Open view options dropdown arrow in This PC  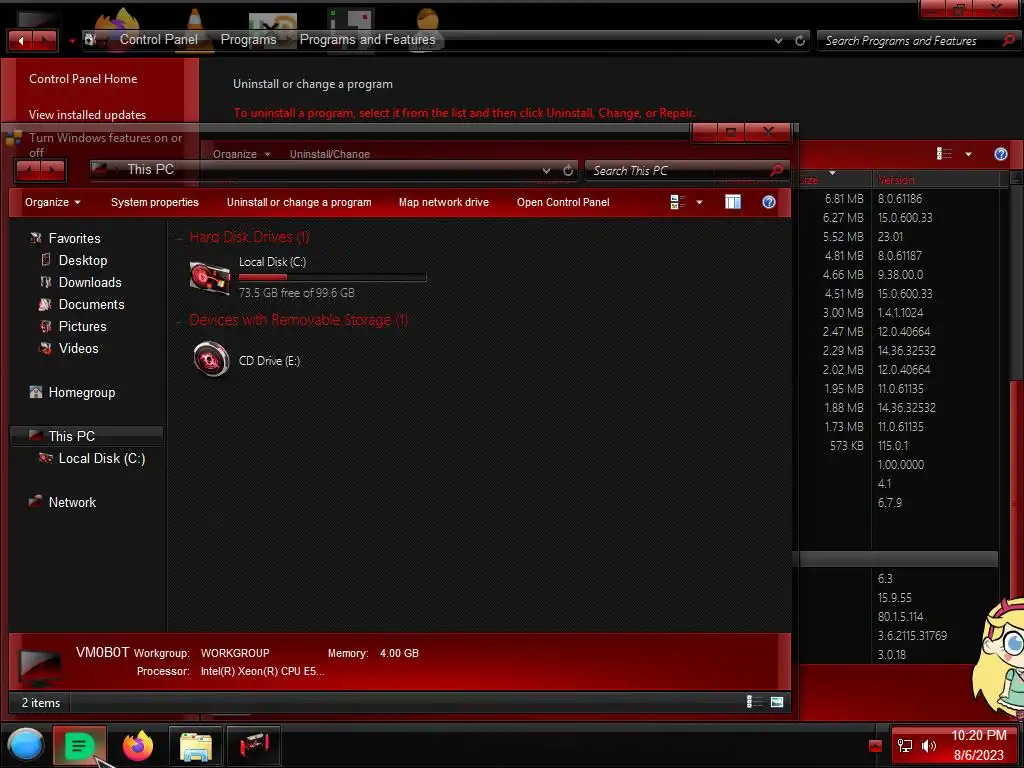tap(699, 202)
